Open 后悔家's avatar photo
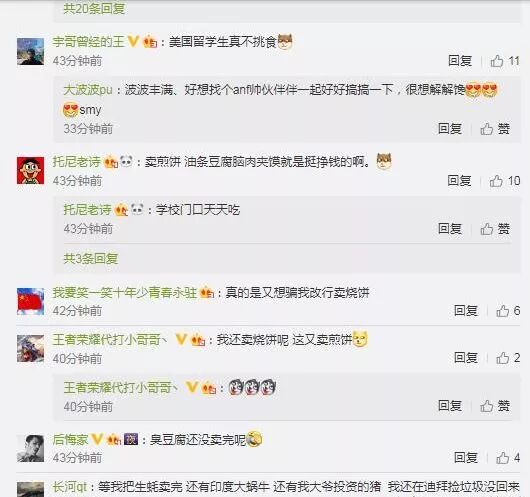 30,448
